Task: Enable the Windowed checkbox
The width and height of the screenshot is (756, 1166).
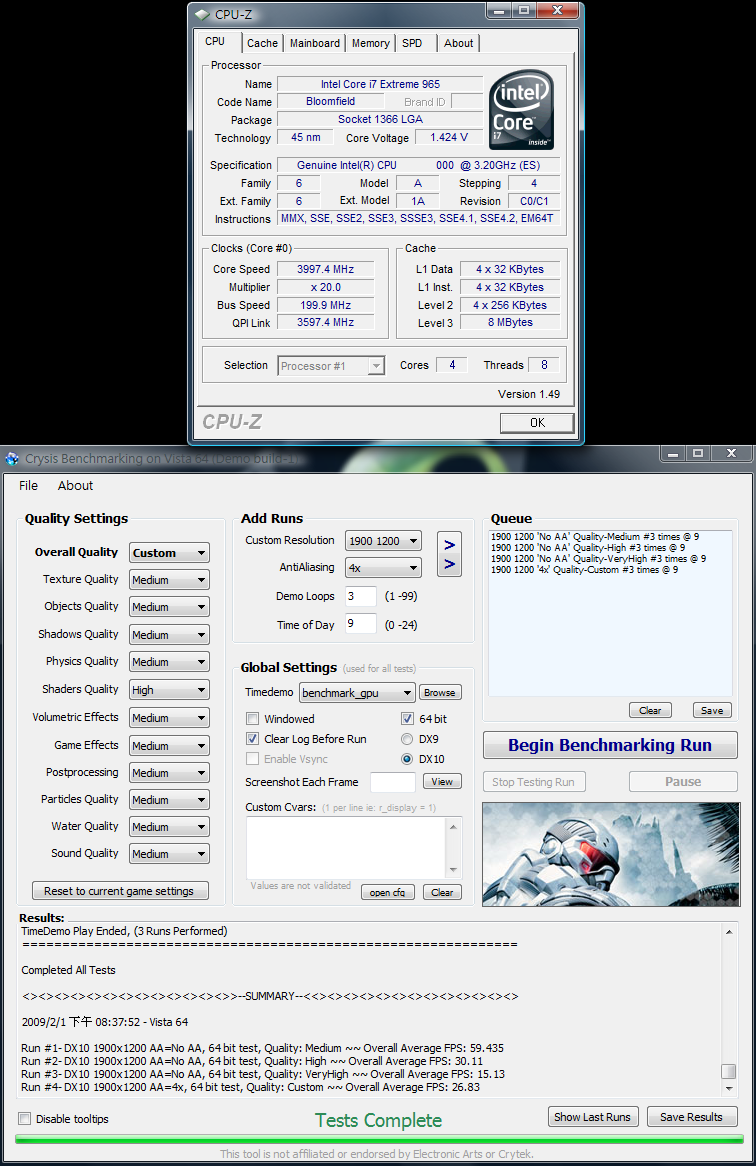Action: coord(253,719)
